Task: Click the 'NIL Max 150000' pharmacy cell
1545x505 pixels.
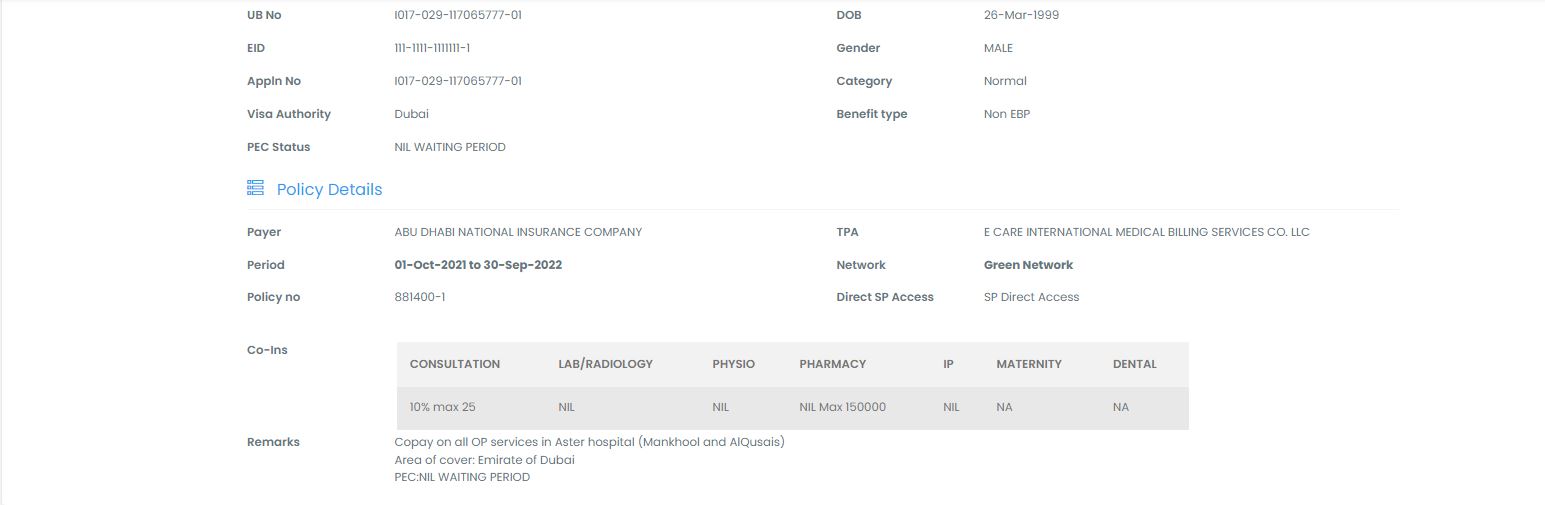Action: [x=842, y=407]
